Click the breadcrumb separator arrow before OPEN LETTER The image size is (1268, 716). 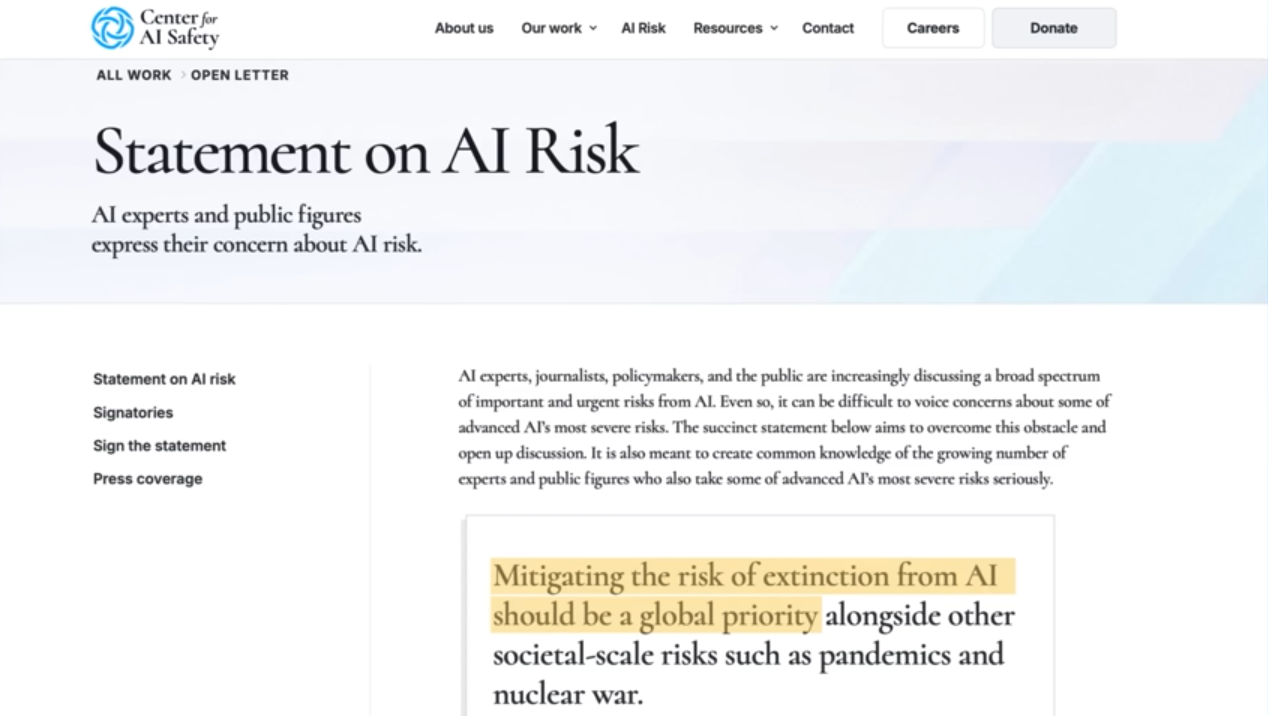pyautogui.click(x=182, y=75)
